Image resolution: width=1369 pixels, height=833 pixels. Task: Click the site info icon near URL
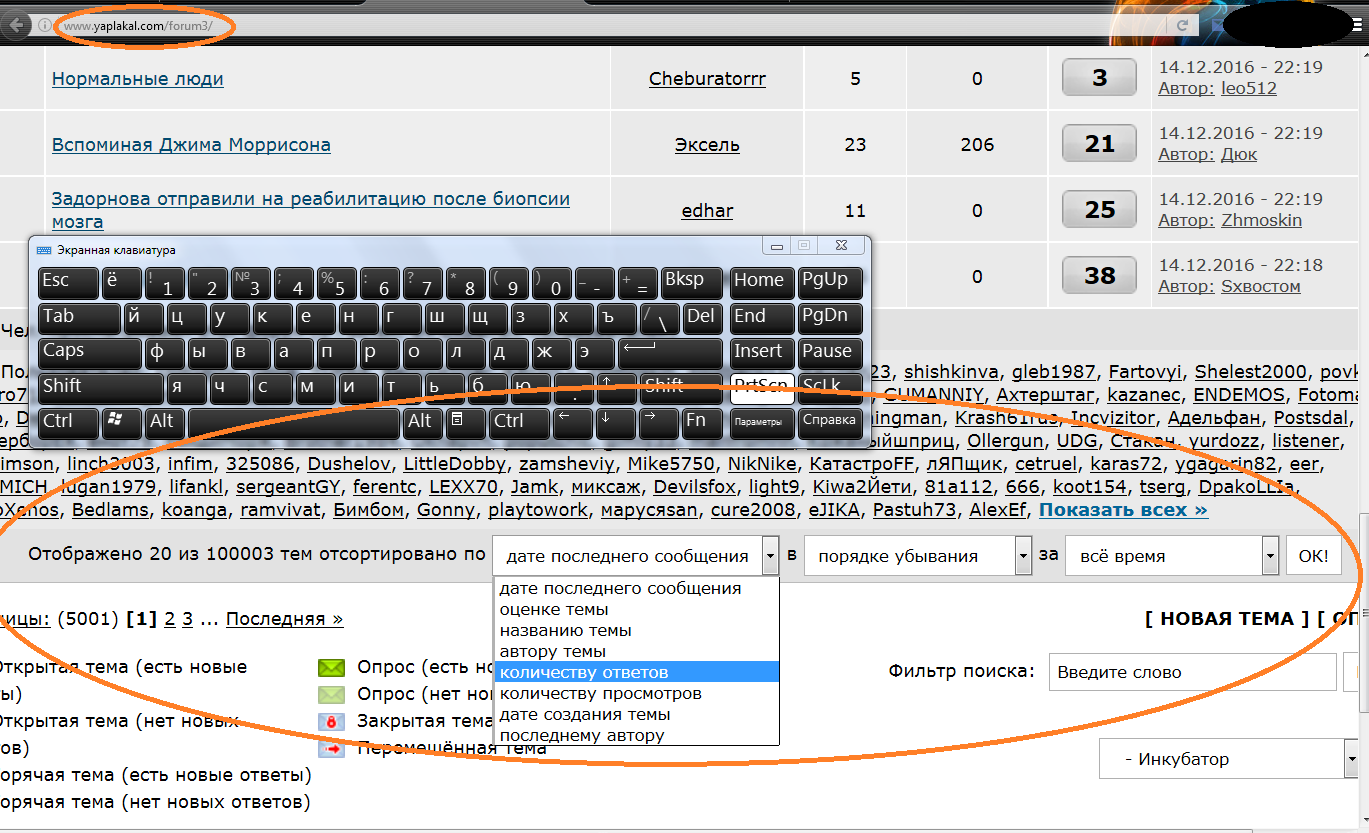[45, 25]
